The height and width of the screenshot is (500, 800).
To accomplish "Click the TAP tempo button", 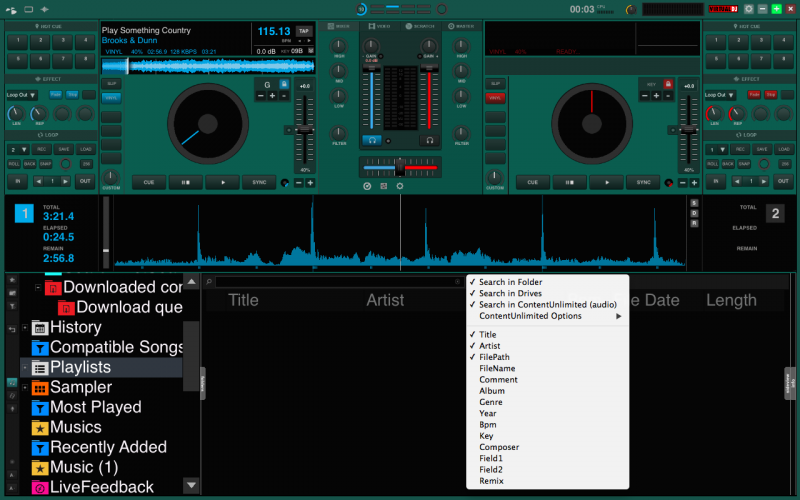I will coord(304,31).
